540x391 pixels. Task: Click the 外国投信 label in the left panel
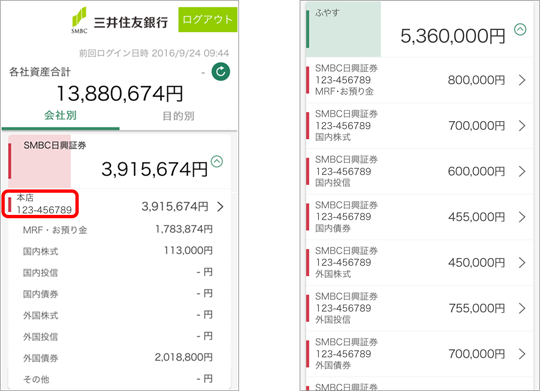coord(40,337)
